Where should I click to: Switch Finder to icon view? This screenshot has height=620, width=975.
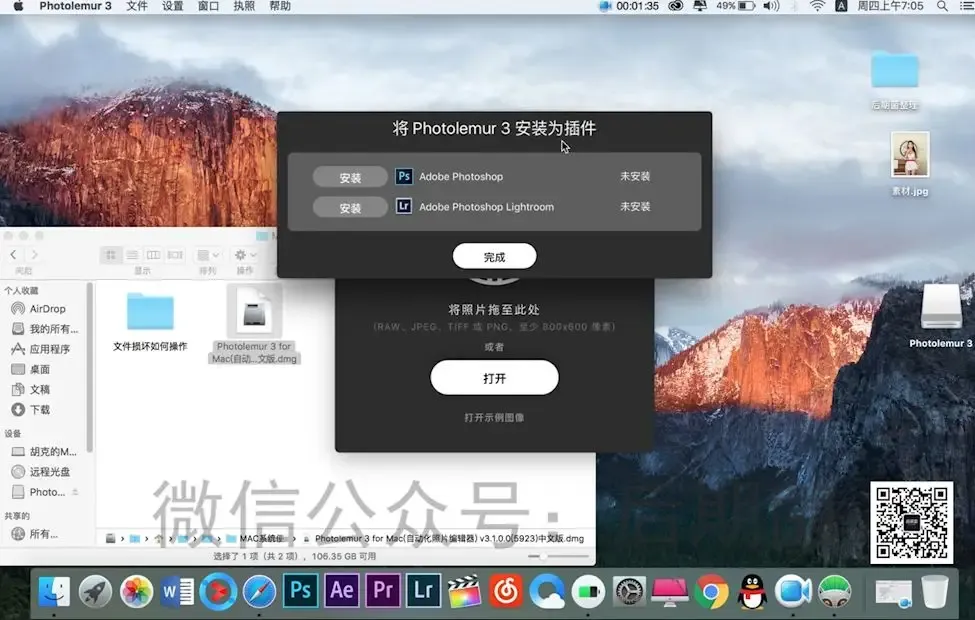coord(111,255)
